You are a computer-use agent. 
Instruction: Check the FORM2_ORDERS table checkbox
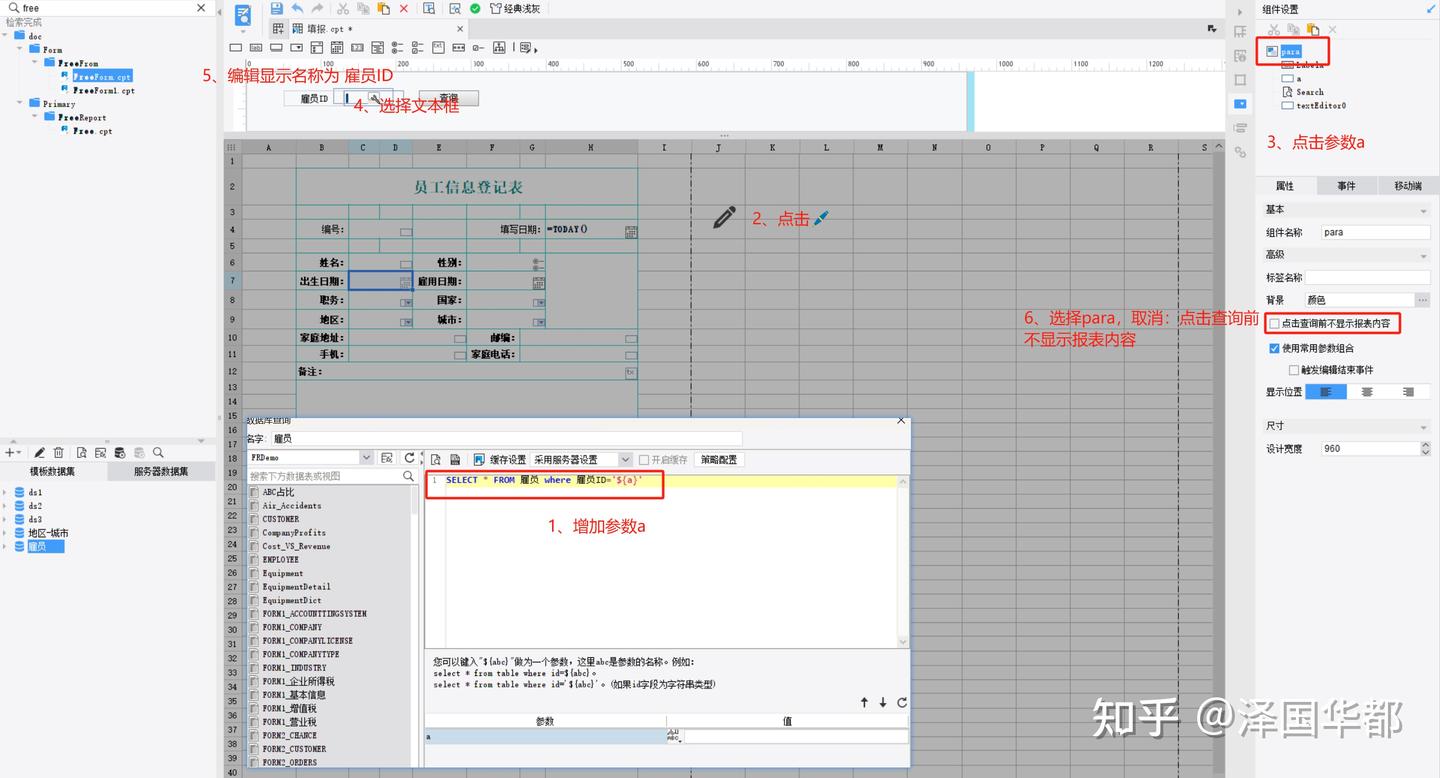[255, 762]
